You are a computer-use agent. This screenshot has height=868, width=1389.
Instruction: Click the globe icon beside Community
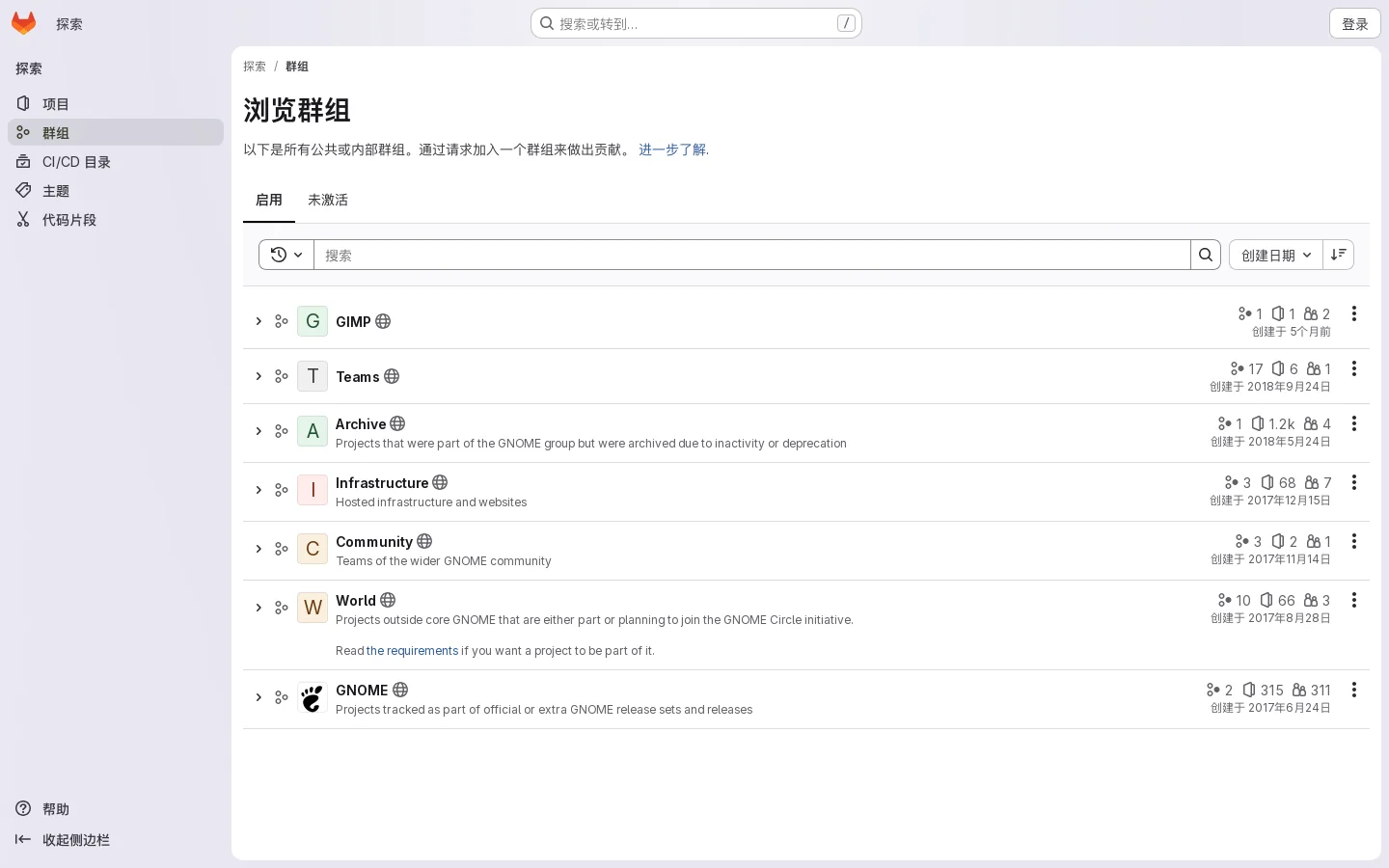[424, 541]
